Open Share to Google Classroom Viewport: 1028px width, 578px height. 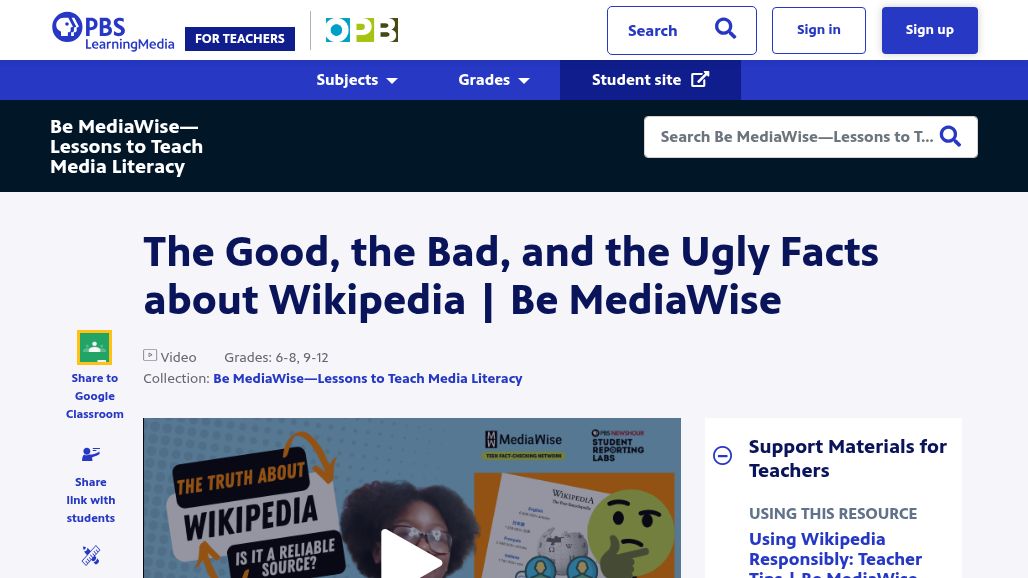click(x=94, y=347)
